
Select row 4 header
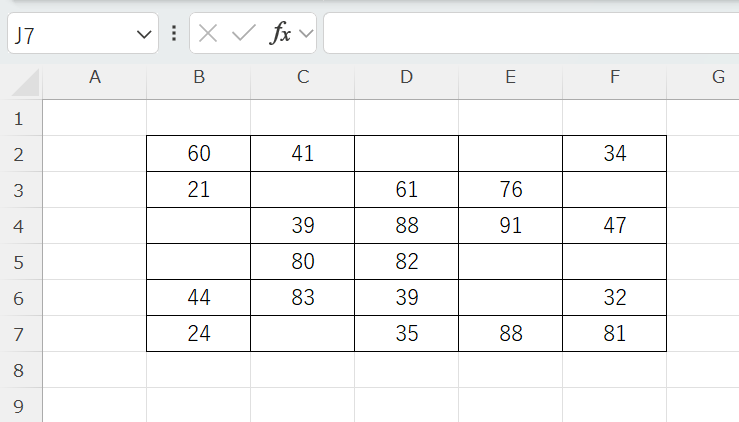19,226
